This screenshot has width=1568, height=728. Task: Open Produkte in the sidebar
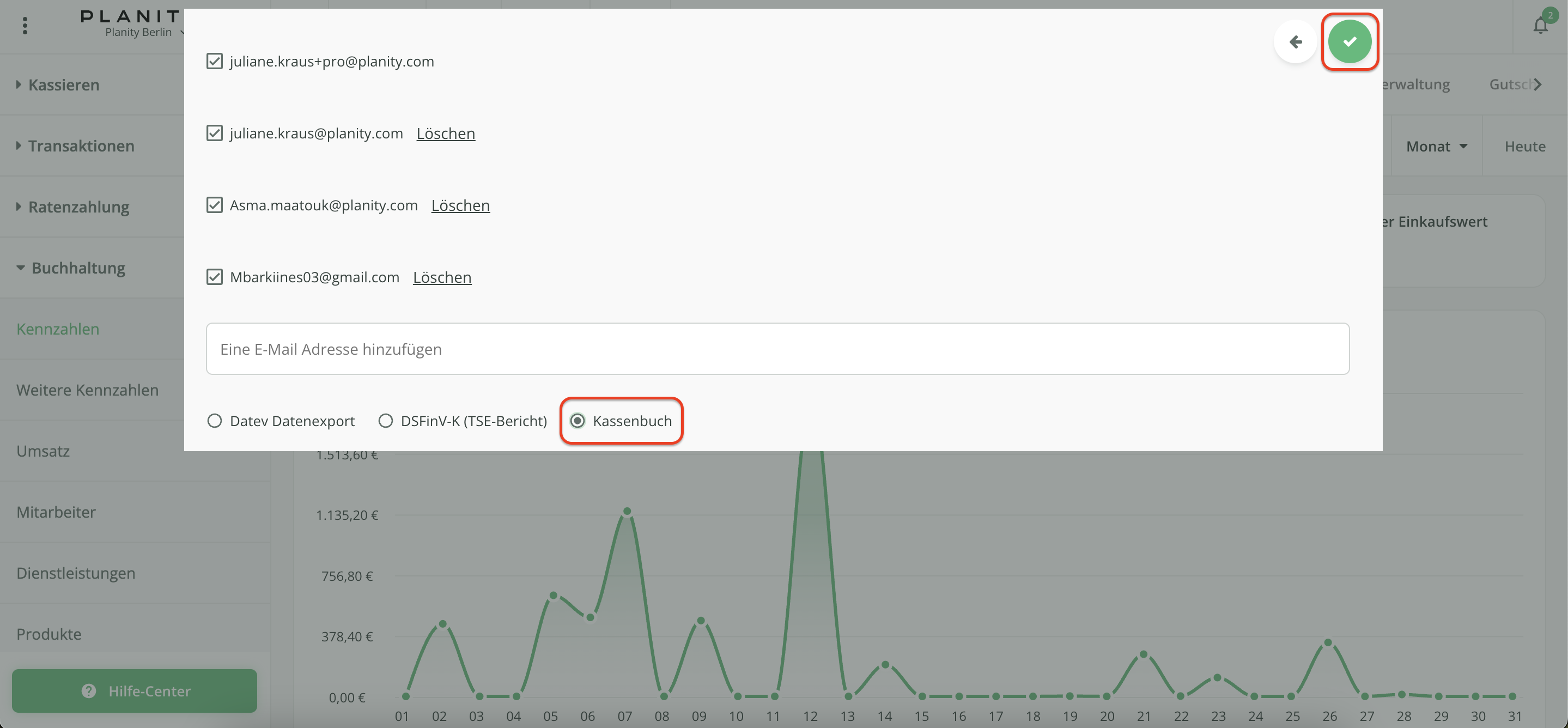click(x=48, y=634)
